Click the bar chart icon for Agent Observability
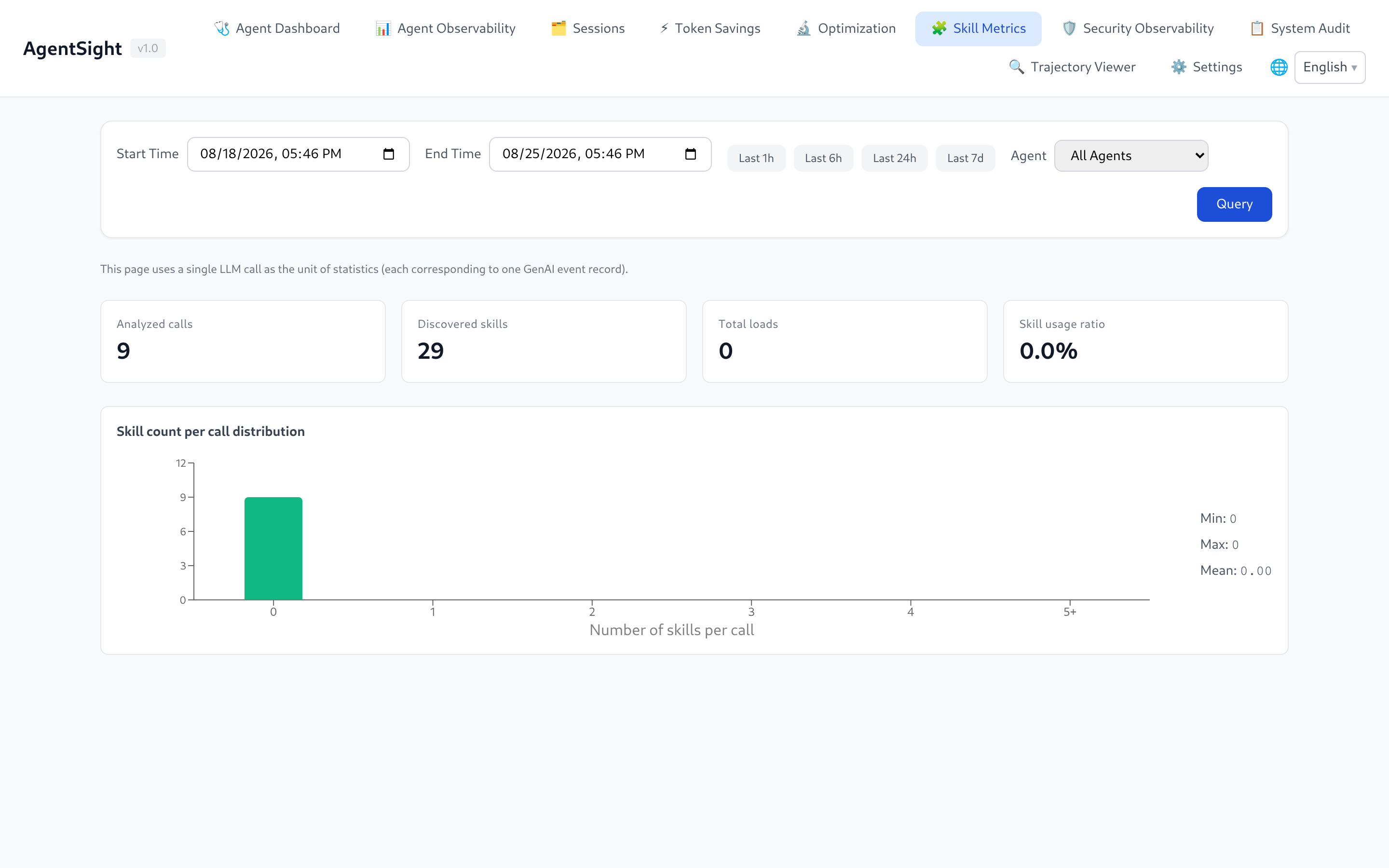Screen dimensions: 1389x868 point(383,28)
